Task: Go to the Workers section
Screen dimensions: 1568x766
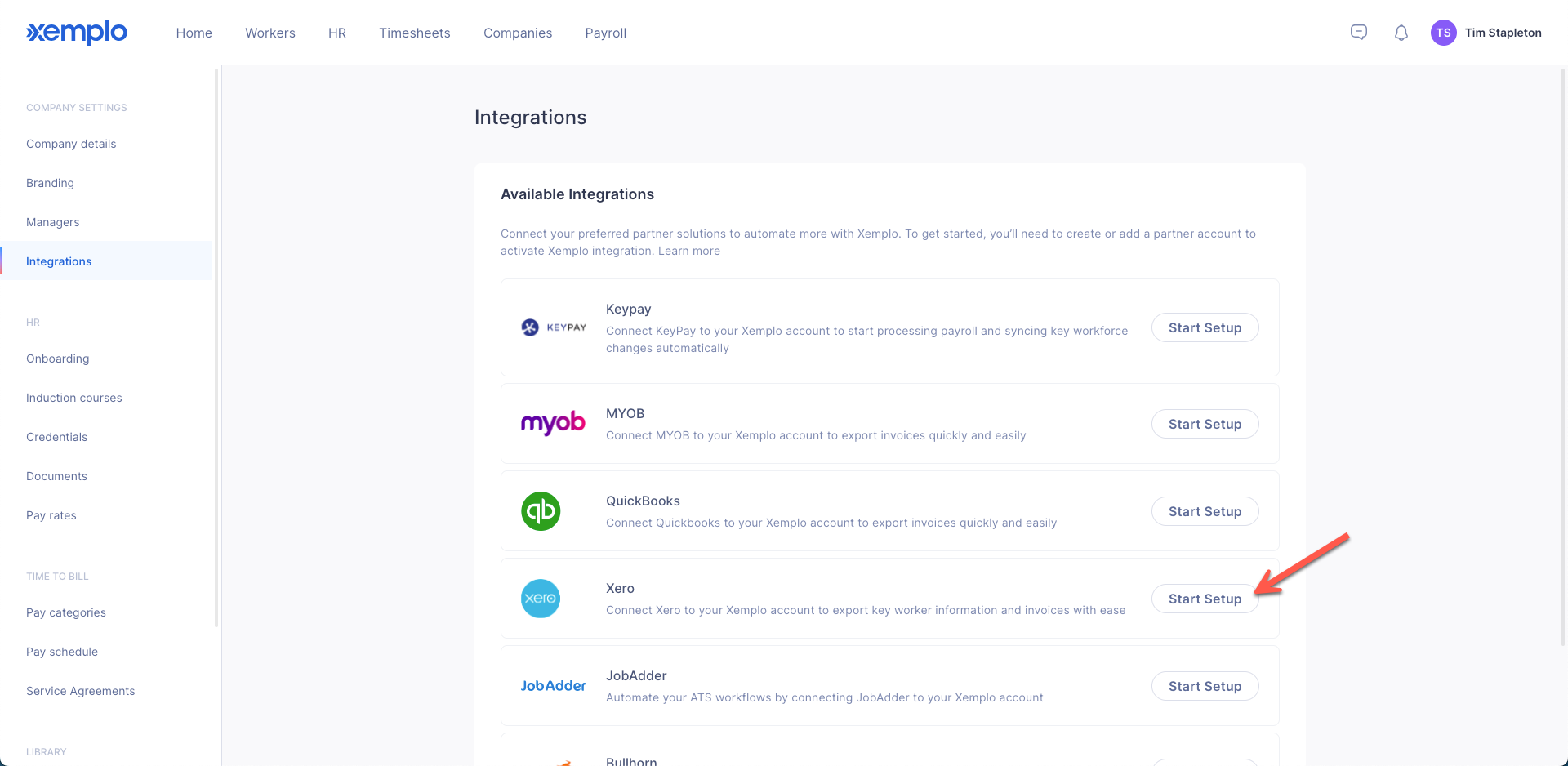Action: coord(270,33)
